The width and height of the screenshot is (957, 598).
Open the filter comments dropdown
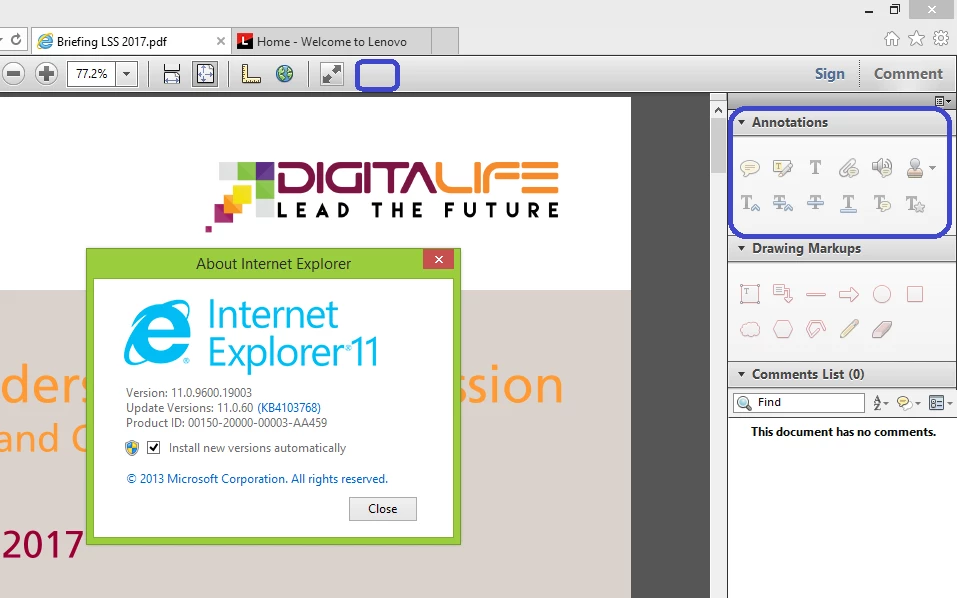908,403
